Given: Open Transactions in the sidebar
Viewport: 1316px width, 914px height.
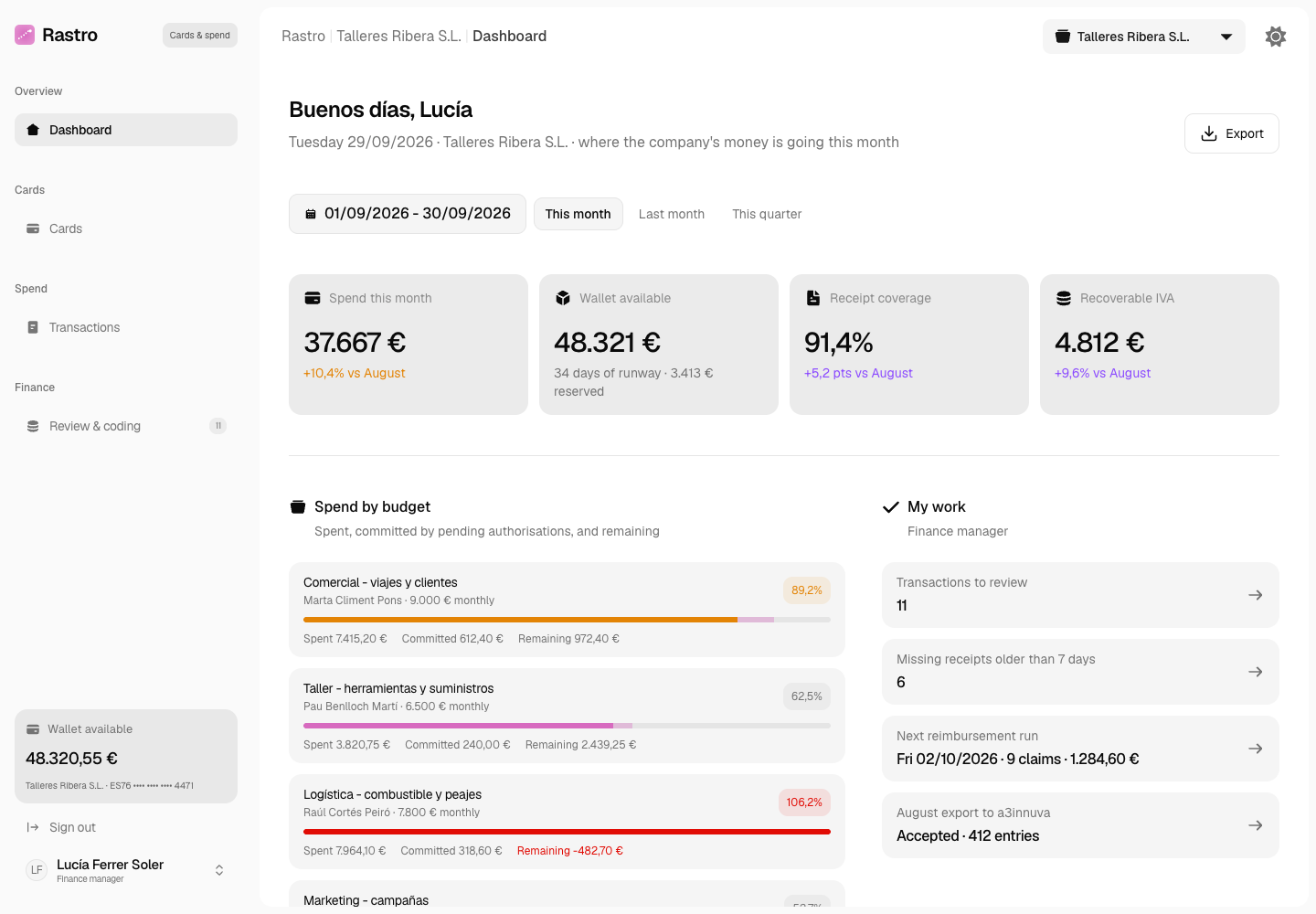Looking at the screenshot, I should 126,327.
